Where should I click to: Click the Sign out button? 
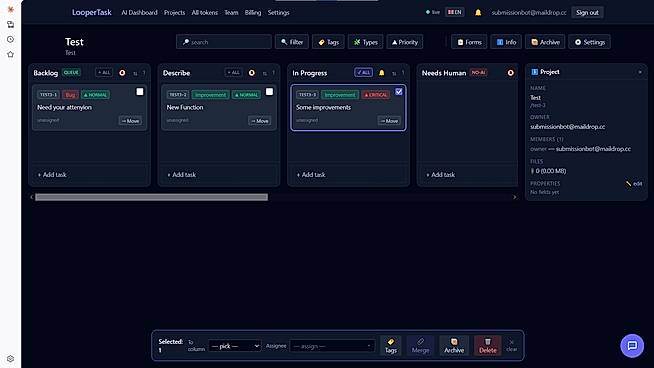(x=587, y=13)
